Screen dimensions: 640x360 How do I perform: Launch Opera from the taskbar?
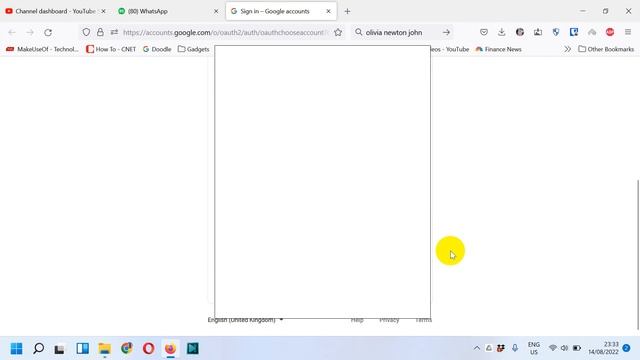149,349
